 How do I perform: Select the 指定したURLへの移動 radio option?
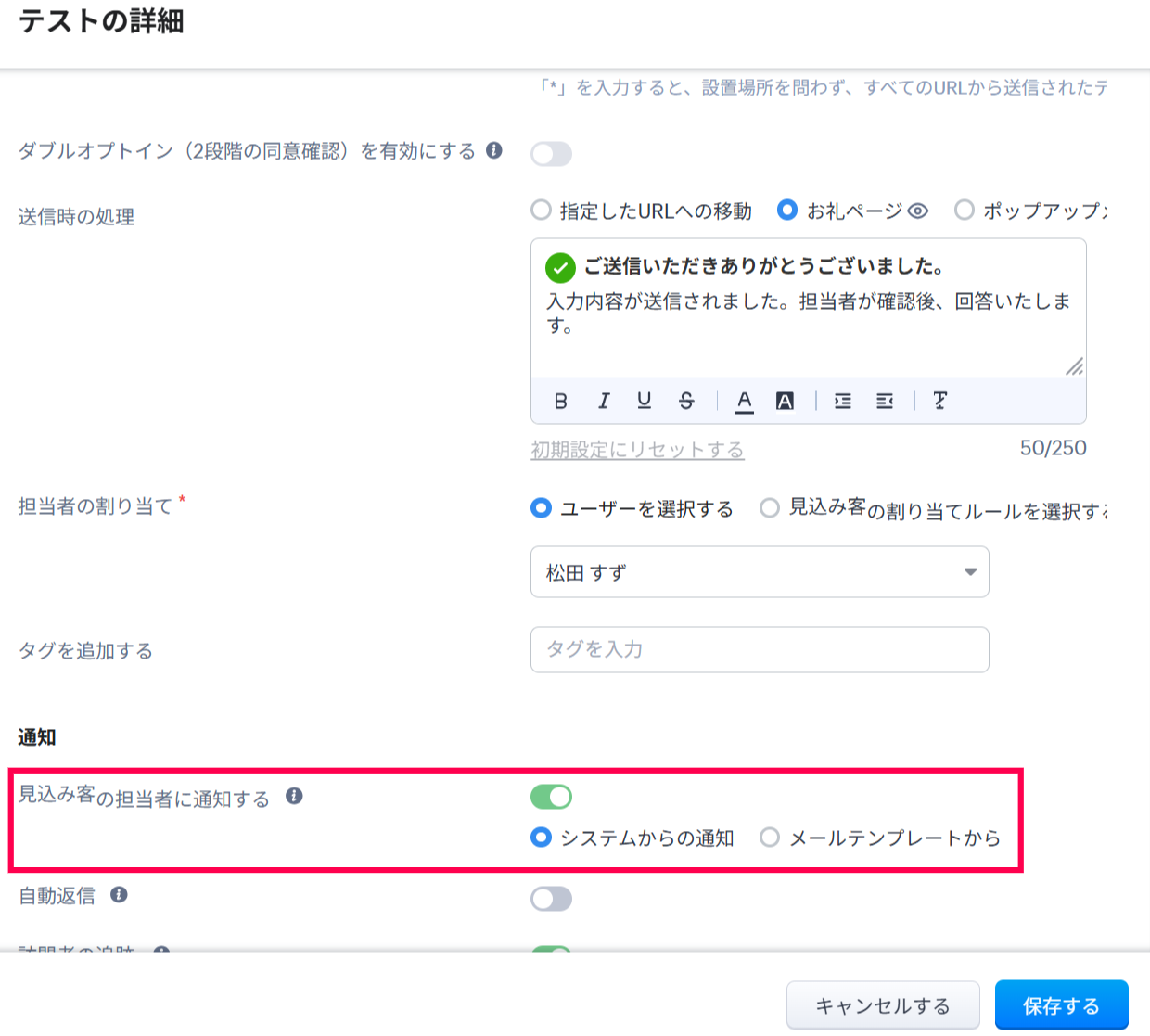(541, 211)
